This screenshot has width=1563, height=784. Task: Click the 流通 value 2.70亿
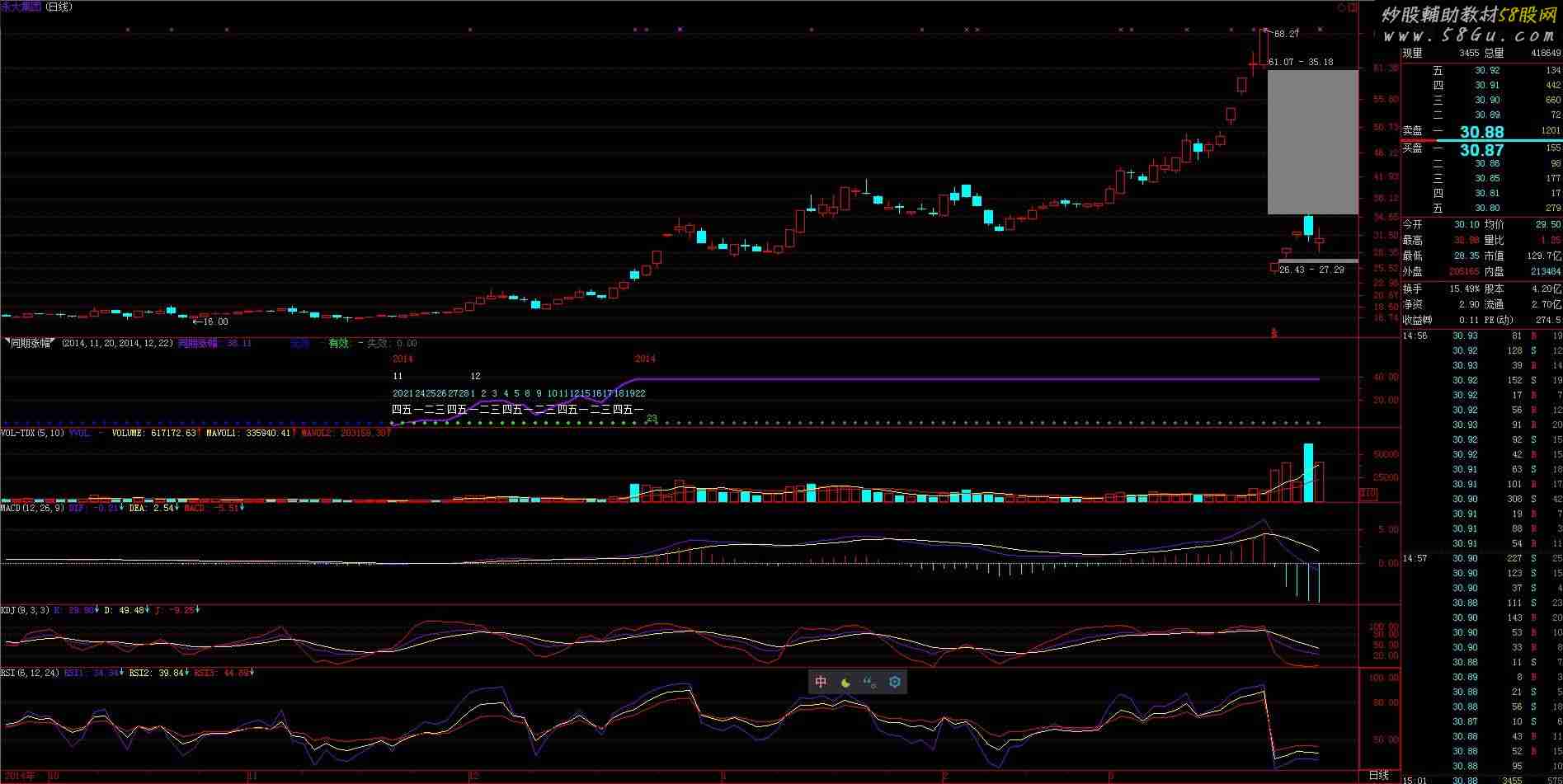click(1547, 305)
